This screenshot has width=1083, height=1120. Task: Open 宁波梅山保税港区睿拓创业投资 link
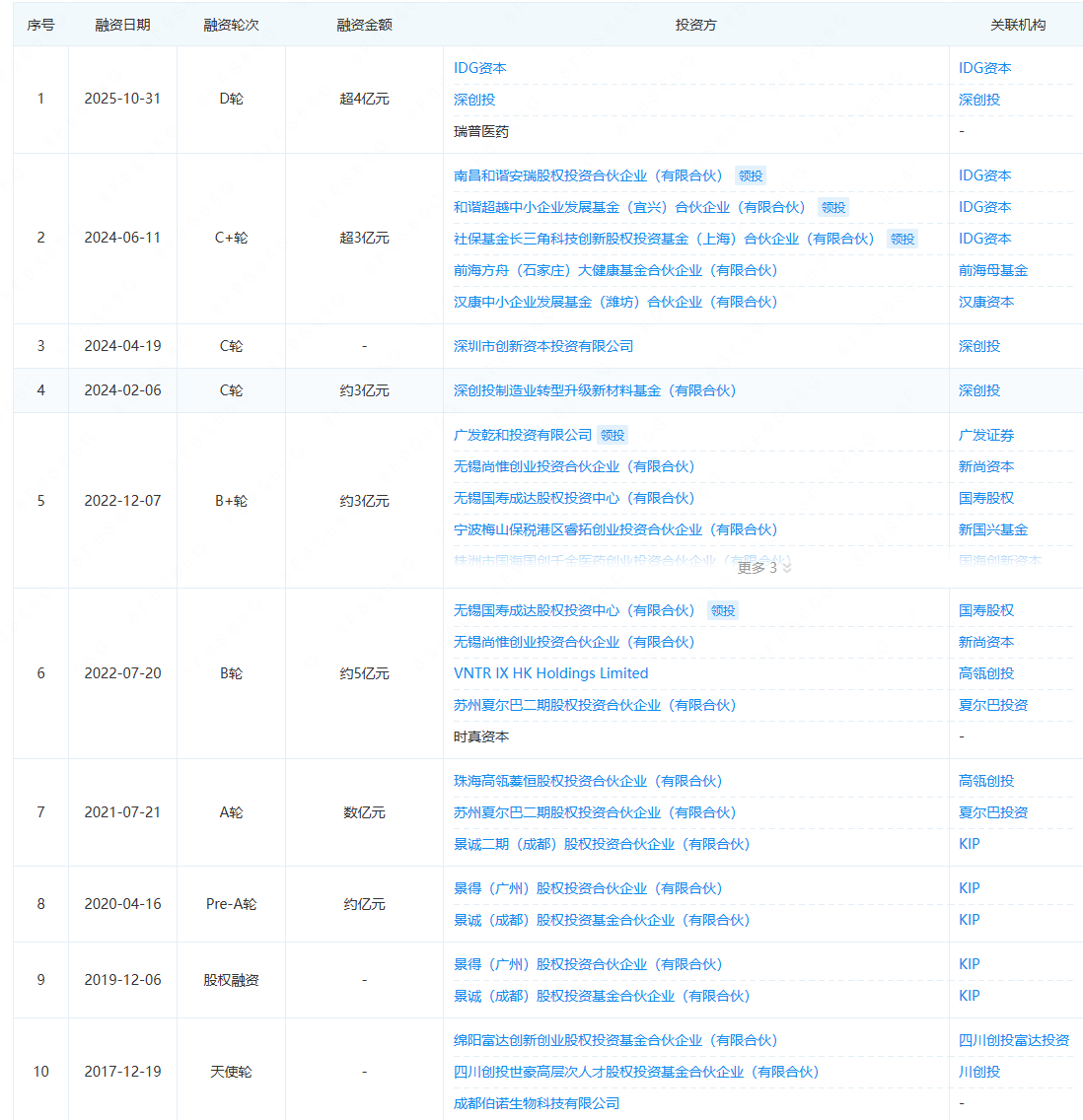pos(615,529)
